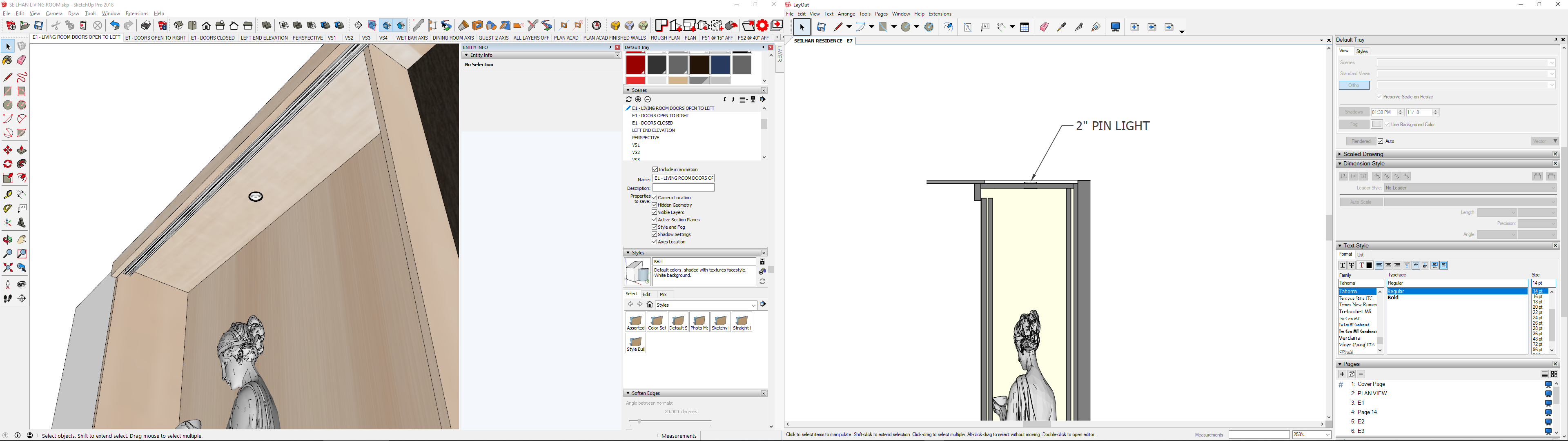The height and width of the screenshot is (441, 1568).
Task: Select the Eraser tool in LayOut
Action: point(1045,27)
